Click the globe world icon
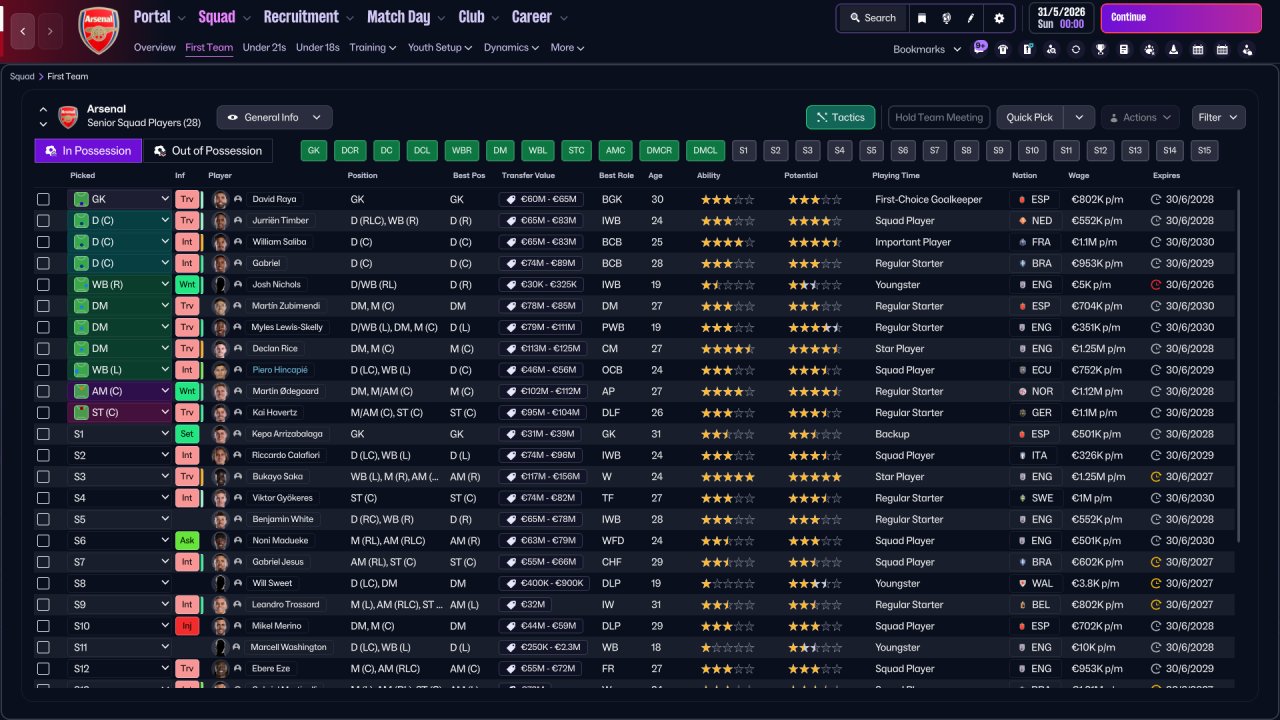The width and height of the screenshot is (1280, 720). point(946,18)
